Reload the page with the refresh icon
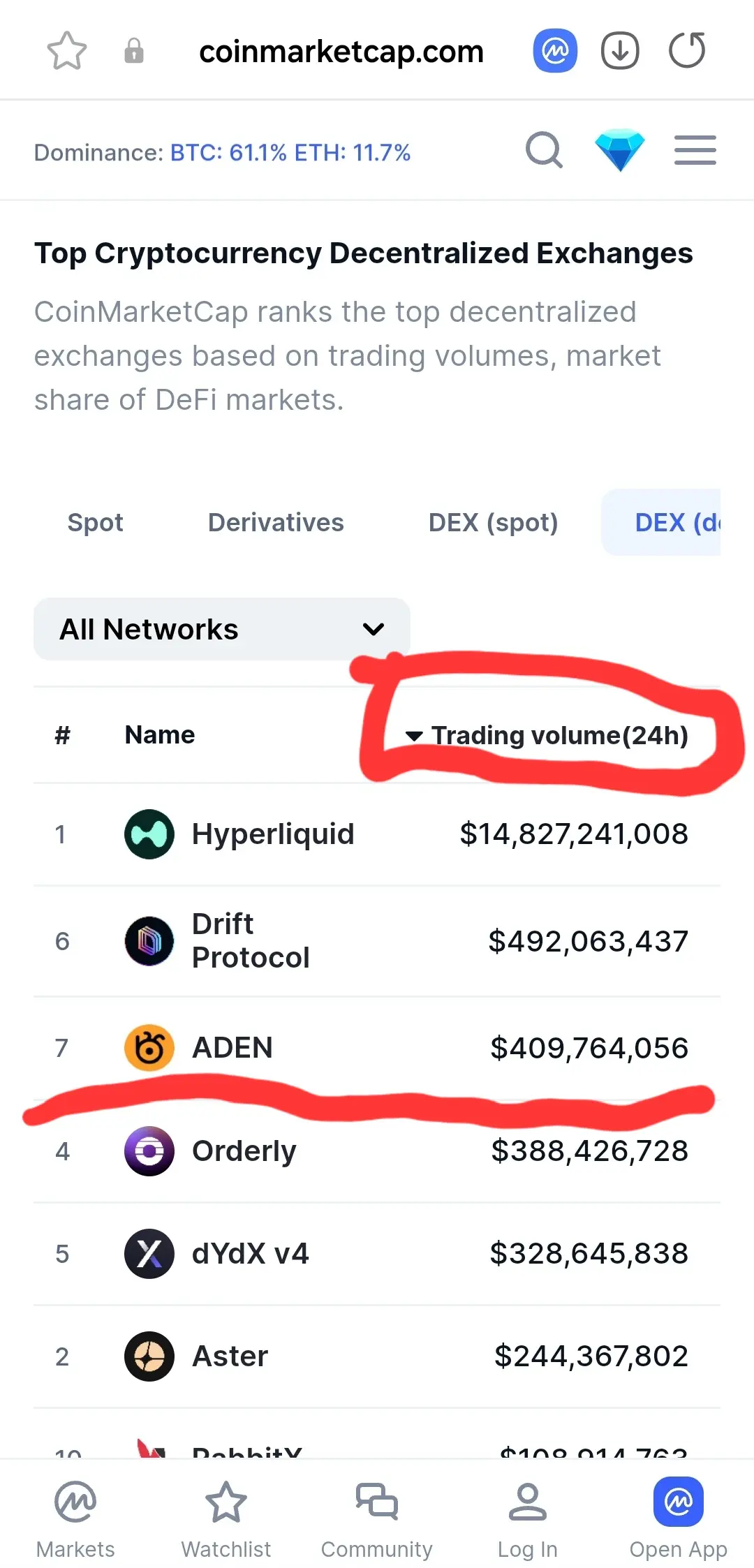Viewport: 754px width, 1568px height. [687, 50]
